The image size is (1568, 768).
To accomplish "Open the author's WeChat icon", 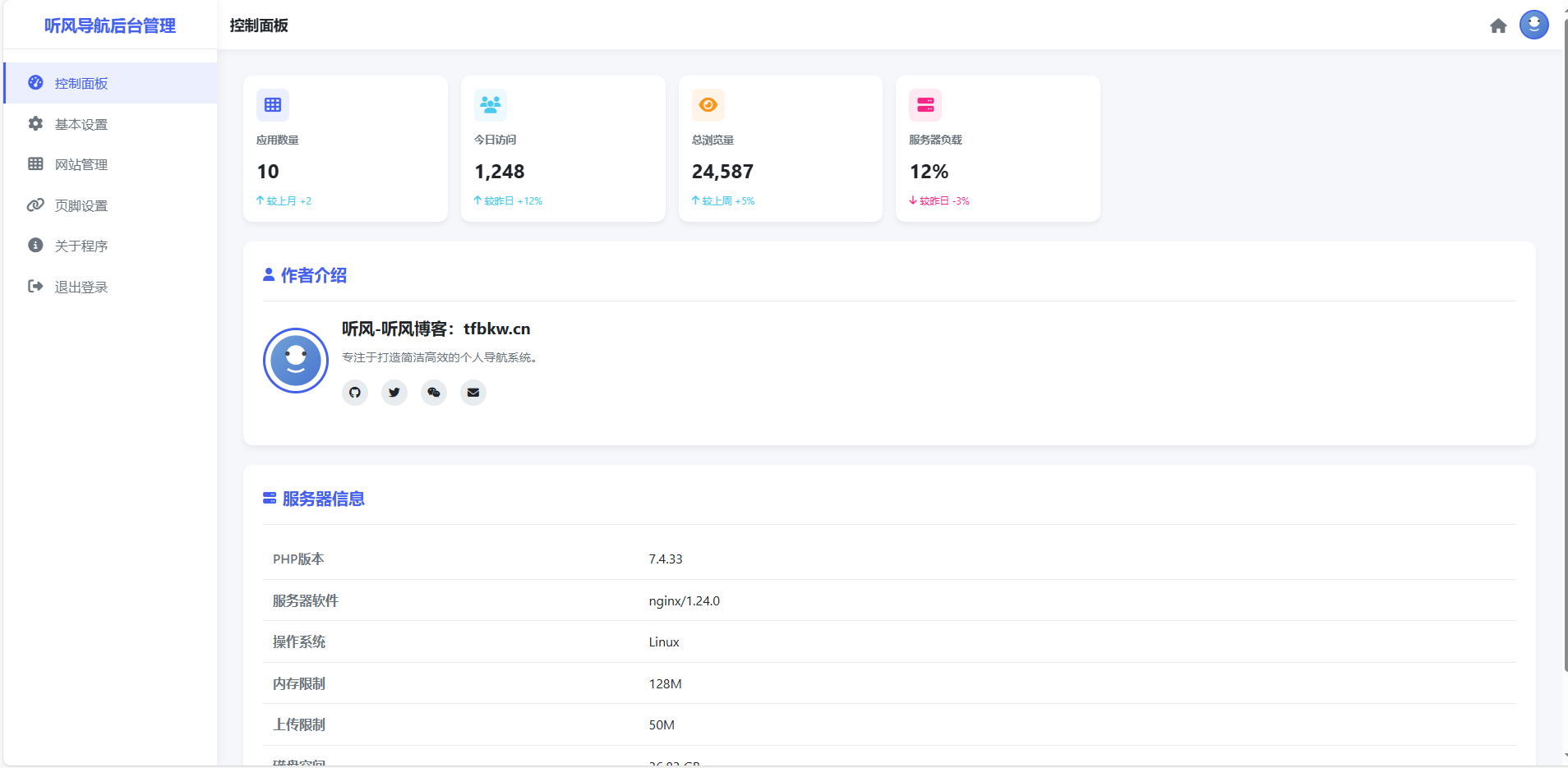I will 434,393.
